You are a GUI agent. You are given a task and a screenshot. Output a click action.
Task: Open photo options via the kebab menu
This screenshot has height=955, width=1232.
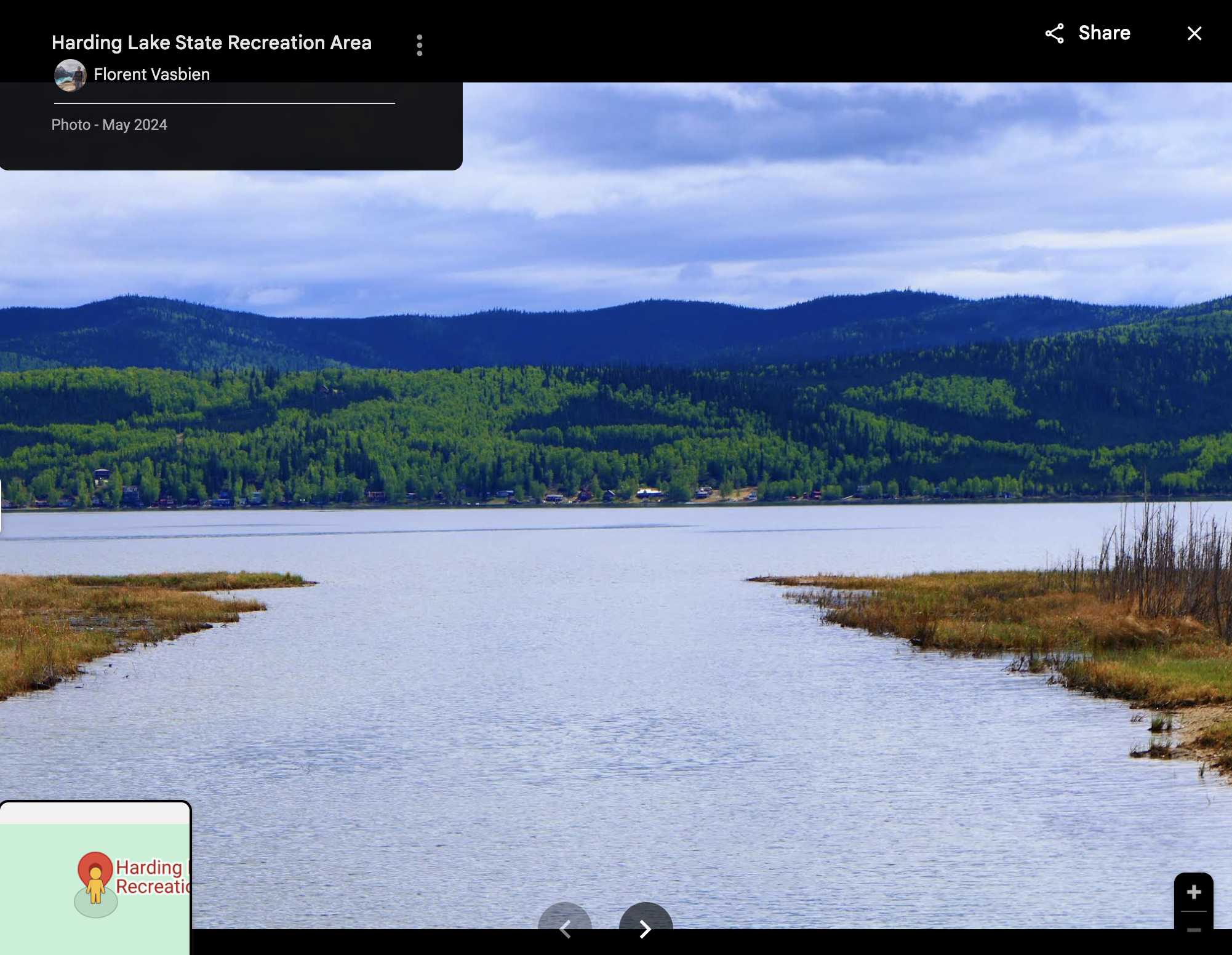point(419,45)
